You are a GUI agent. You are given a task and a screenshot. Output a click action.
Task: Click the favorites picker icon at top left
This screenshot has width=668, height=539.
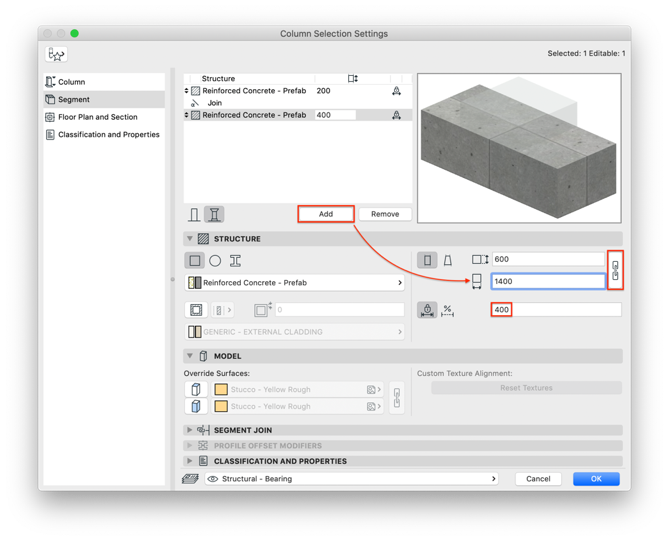[x=56, y=55]
